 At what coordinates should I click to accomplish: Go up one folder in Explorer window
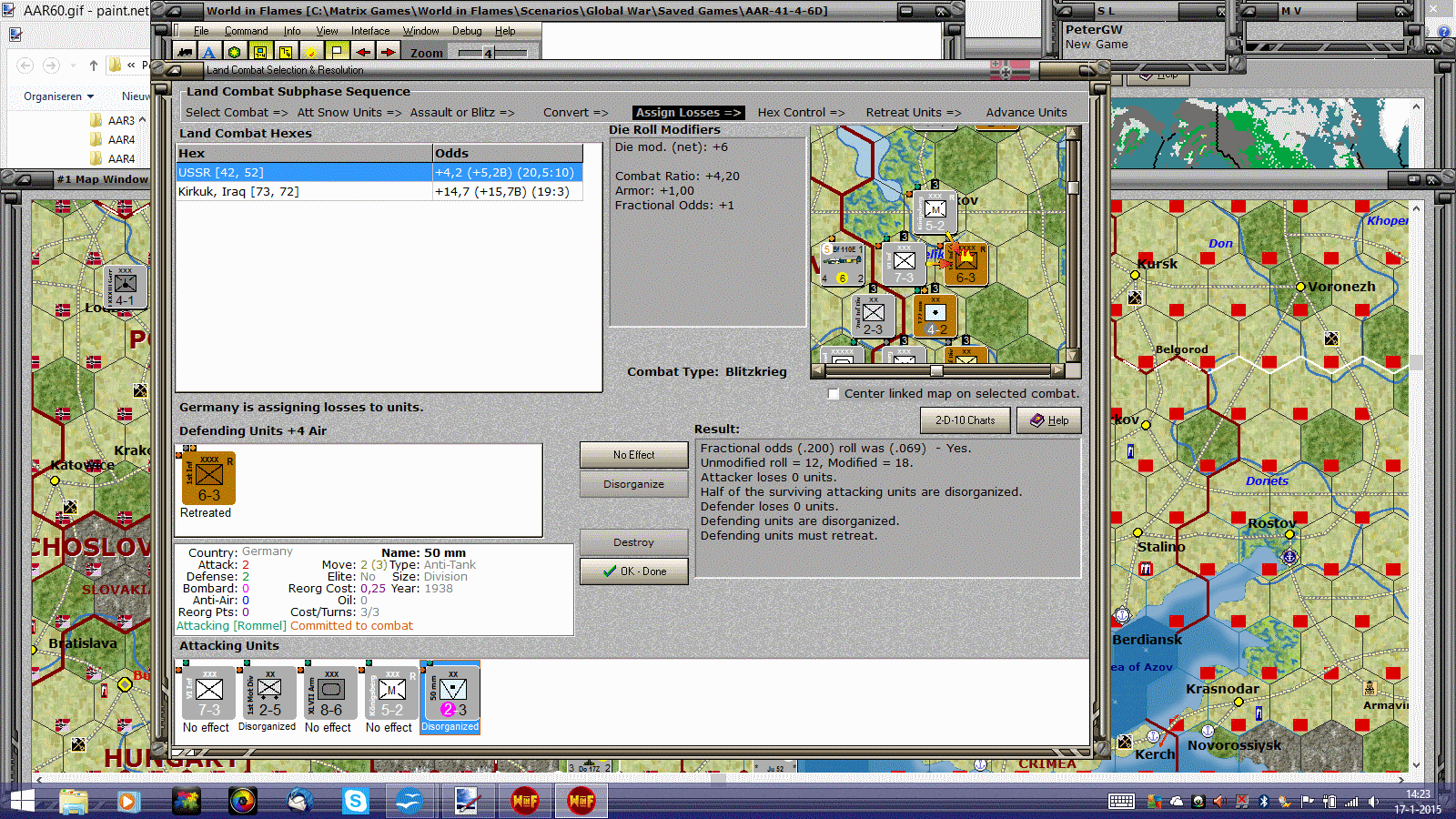93,66
